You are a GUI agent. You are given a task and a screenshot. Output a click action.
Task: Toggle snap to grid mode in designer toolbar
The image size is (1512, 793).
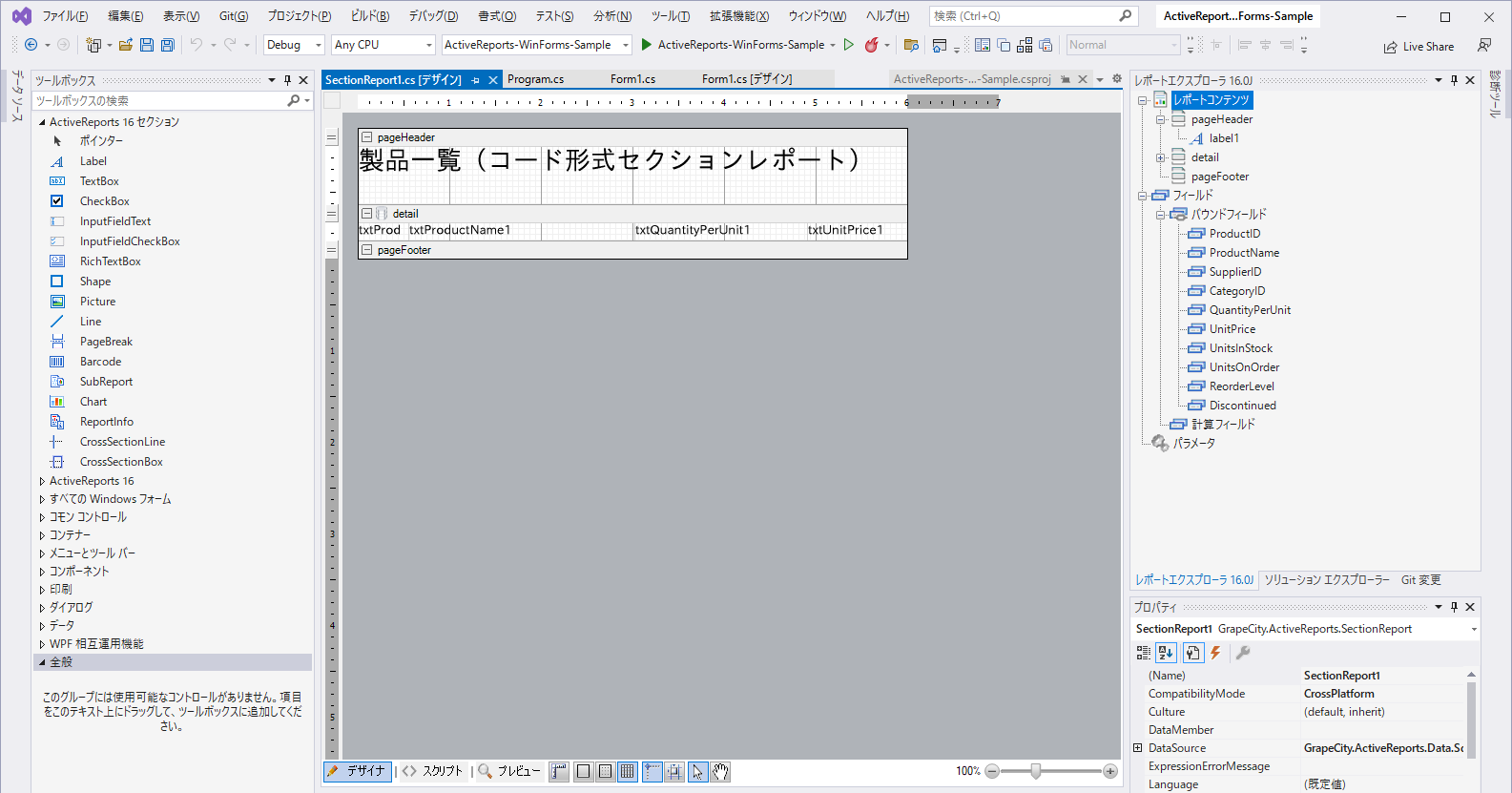pos(674,771)
